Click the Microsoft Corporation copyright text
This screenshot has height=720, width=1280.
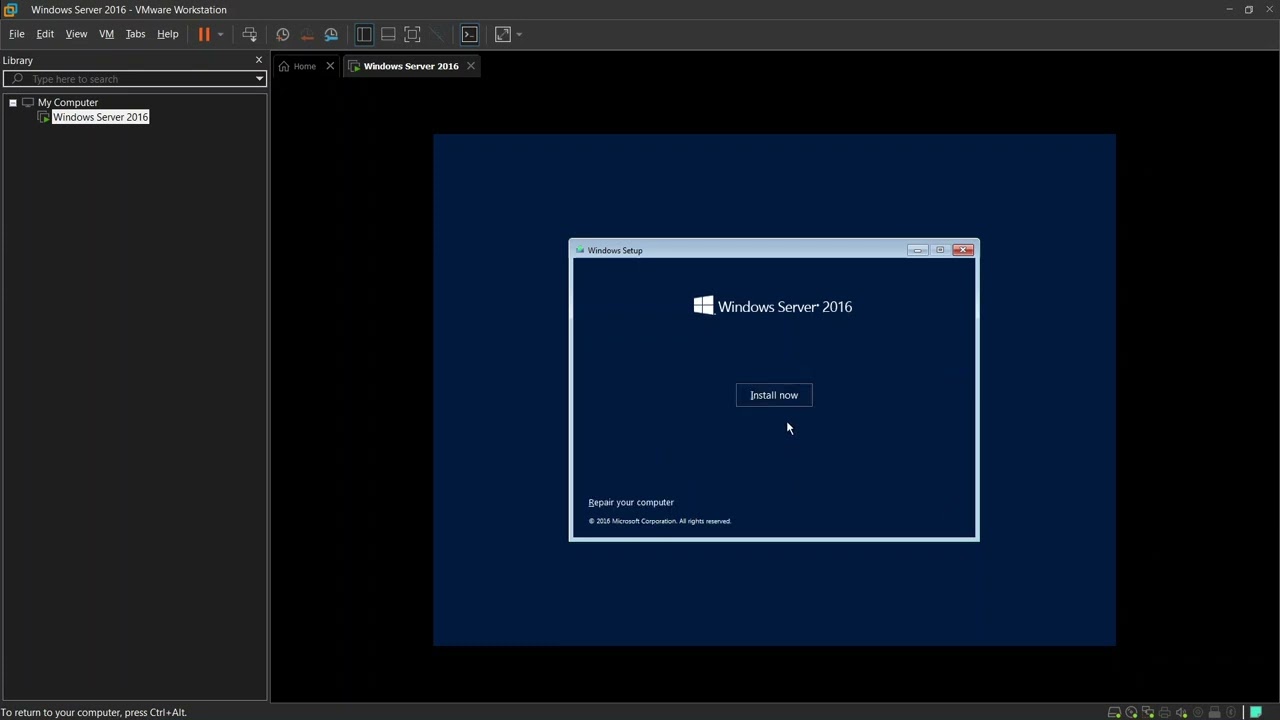coord(660,521)
